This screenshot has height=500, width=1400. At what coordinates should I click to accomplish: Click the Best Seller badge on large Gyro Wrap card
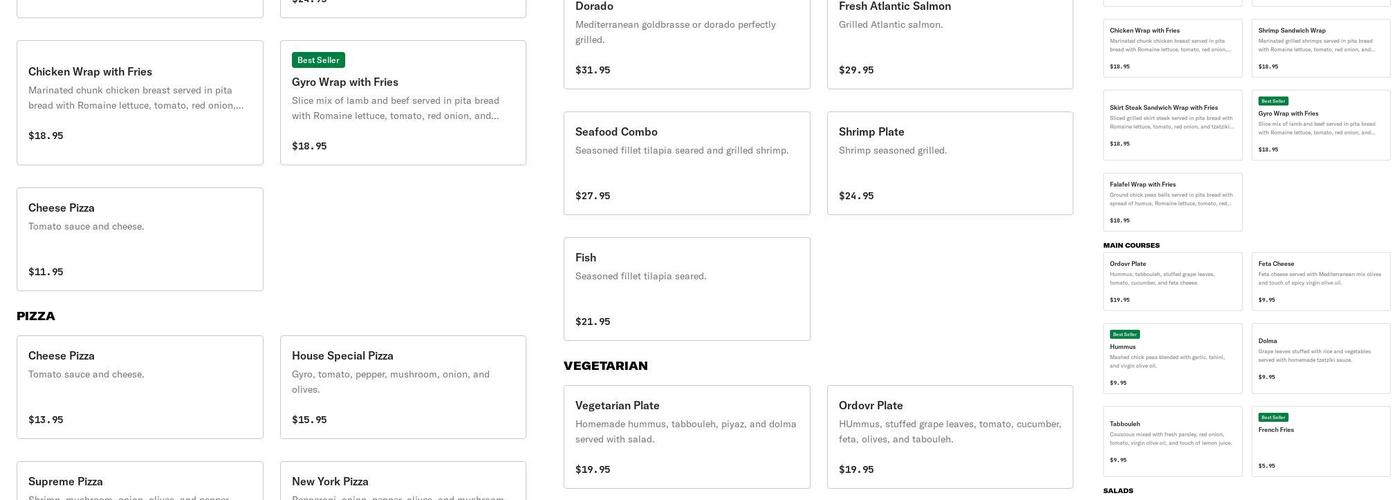click(318, 60)
